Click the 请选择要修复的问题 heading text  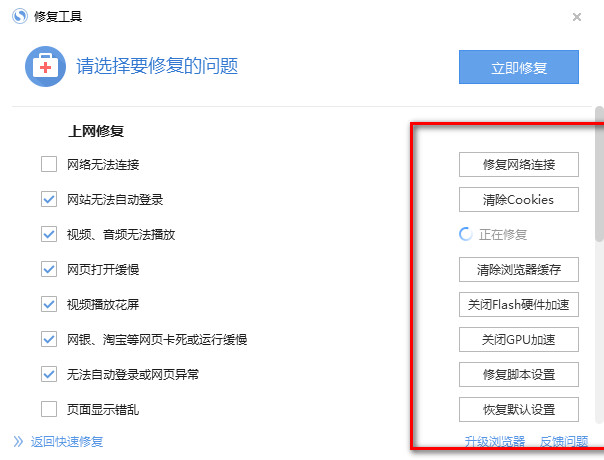pos(157,66)
